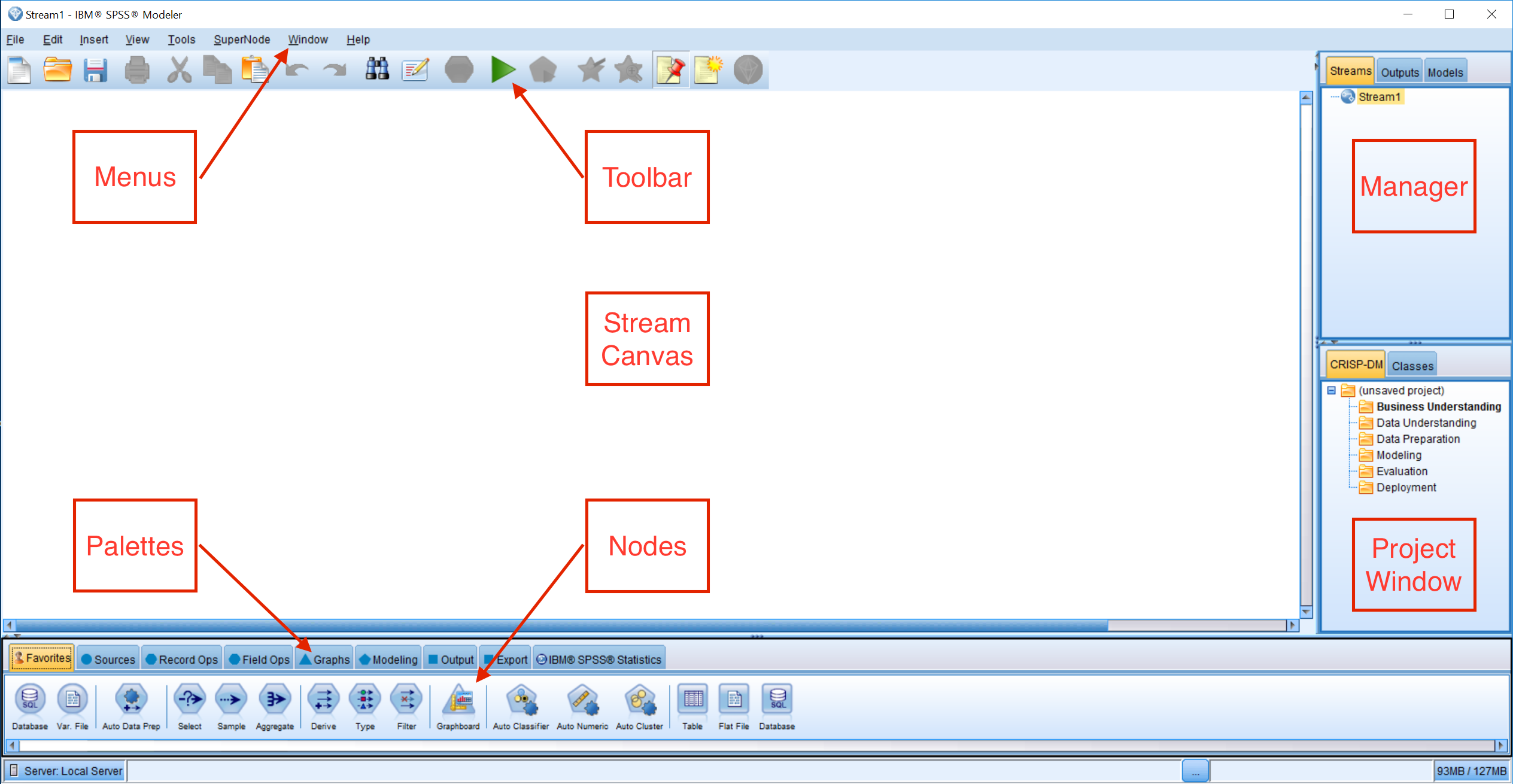
Task: Click the Server: Local Server status
Action: (66, 771)
